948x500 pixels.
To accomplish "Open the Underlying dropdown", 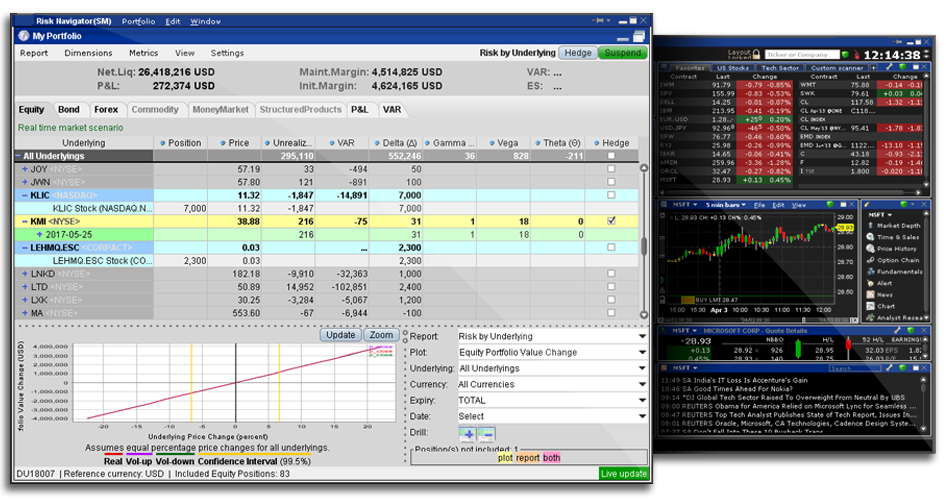I will click(x=552, y=368).
